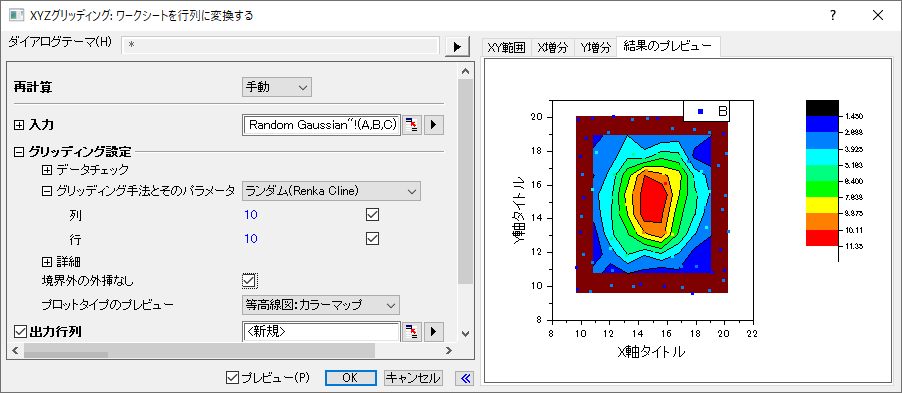Click the black color scale swatch
Image resolution: width=902 pixels, height=393 pixels.
[822, 108]
